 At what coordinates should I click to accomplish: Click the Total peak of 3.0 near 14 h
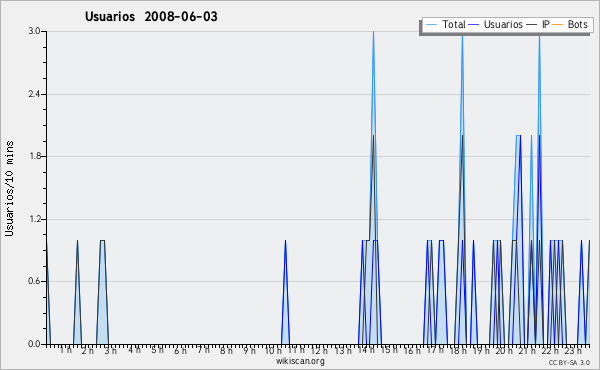coord(373,32)
